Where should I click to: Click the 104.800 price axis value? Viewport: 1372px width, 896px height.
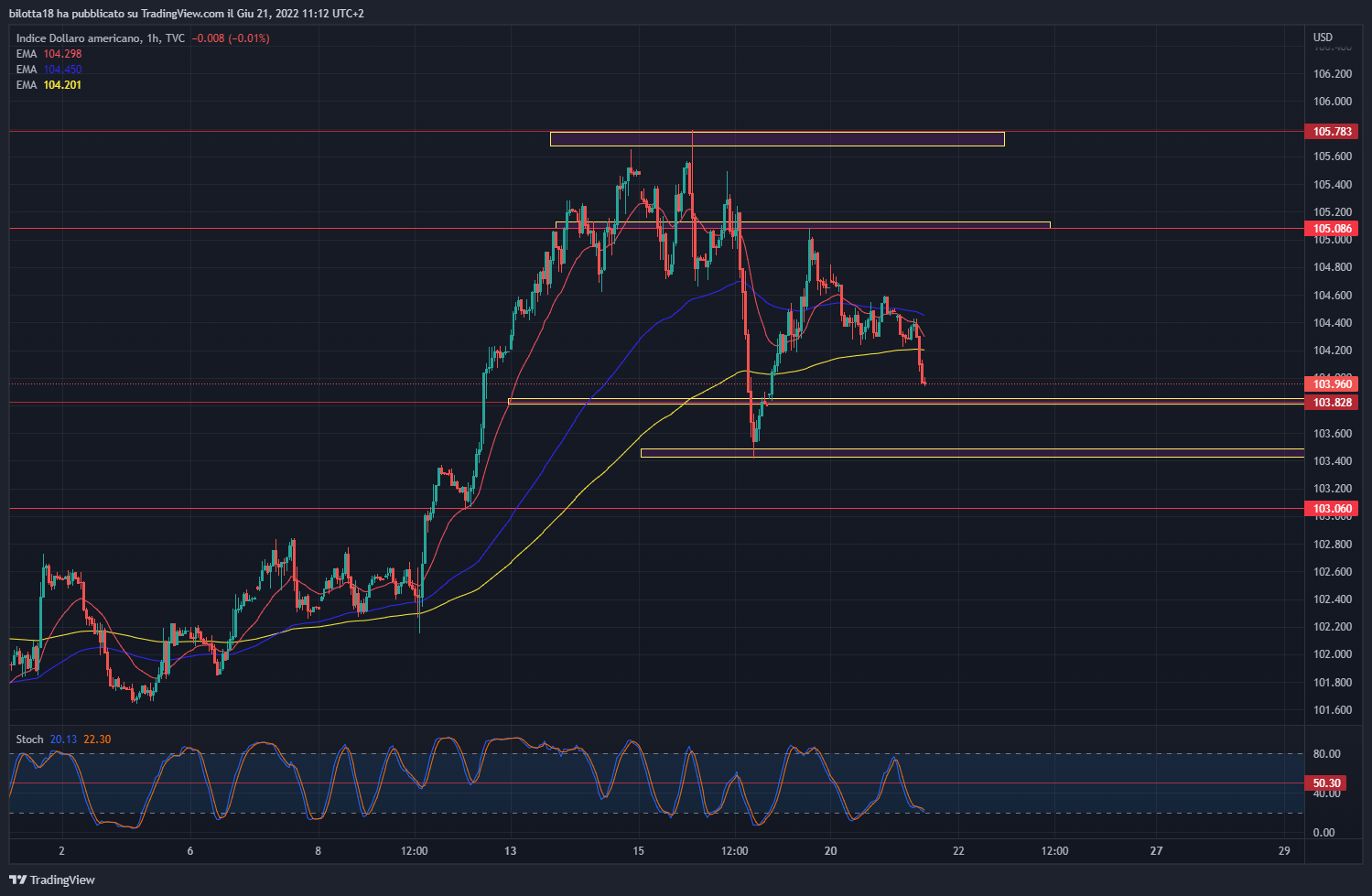[x=1333, y=267]
